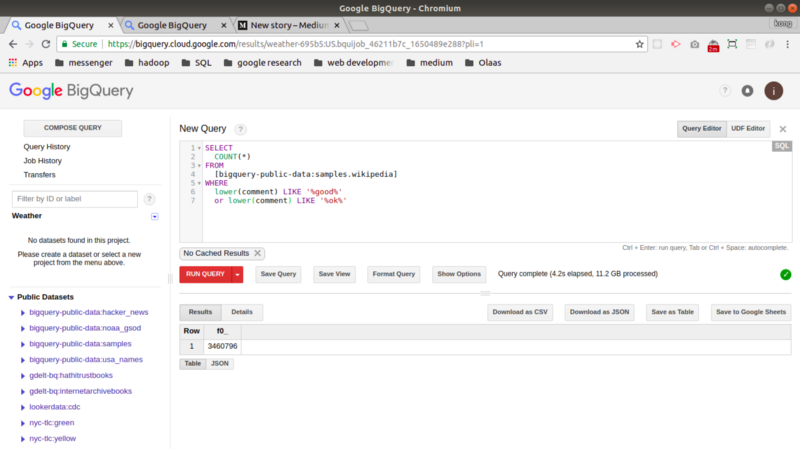Open the Details tab in results
Image resolution: width=800 pixels, height=449 pixels.
point(242,312)
